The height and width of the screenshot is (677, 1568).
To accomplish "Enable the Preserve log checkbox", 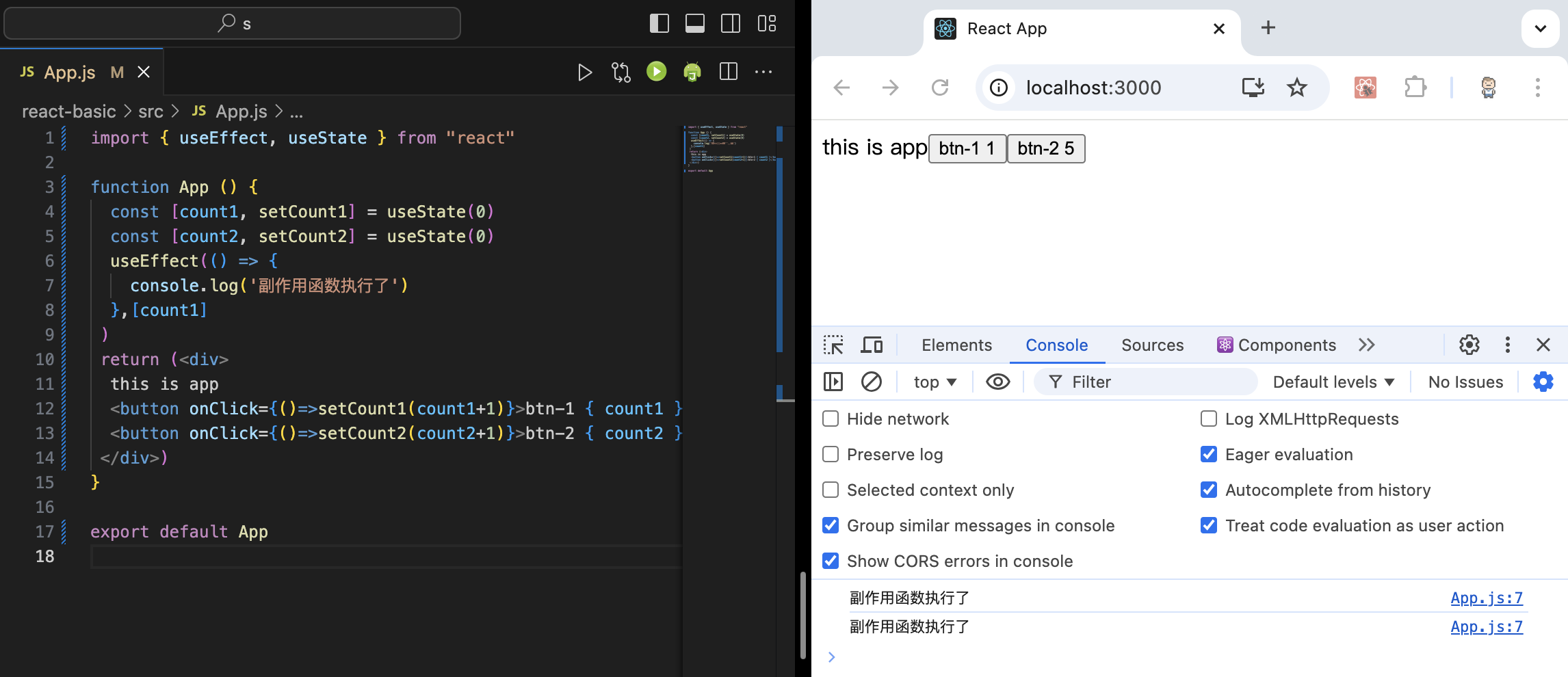I will (x=831, y=455).
